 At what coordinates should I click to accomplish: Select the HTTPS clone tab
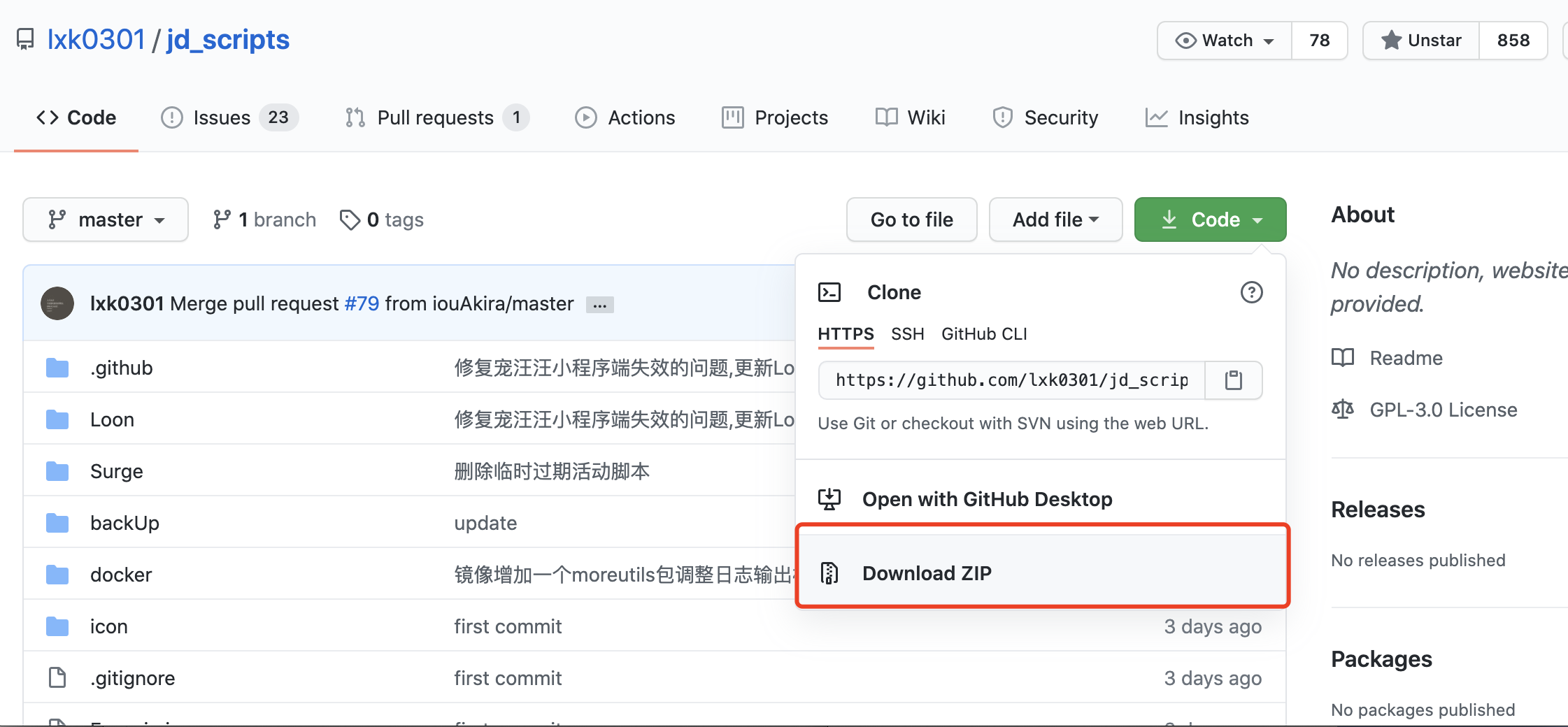pos(846,334)
